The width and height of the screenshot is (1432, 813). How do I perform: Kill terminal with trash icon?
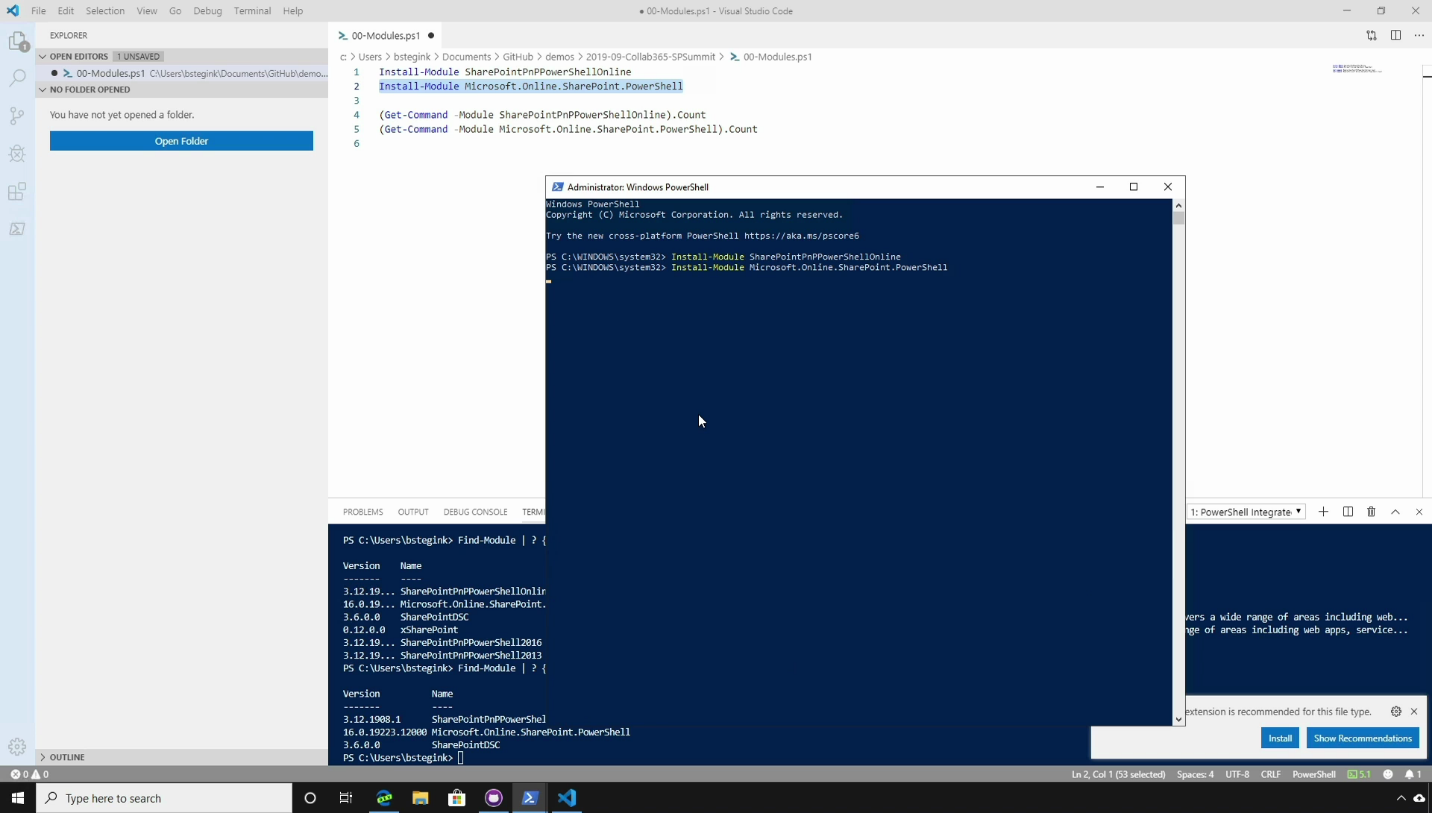point(1371,512)
